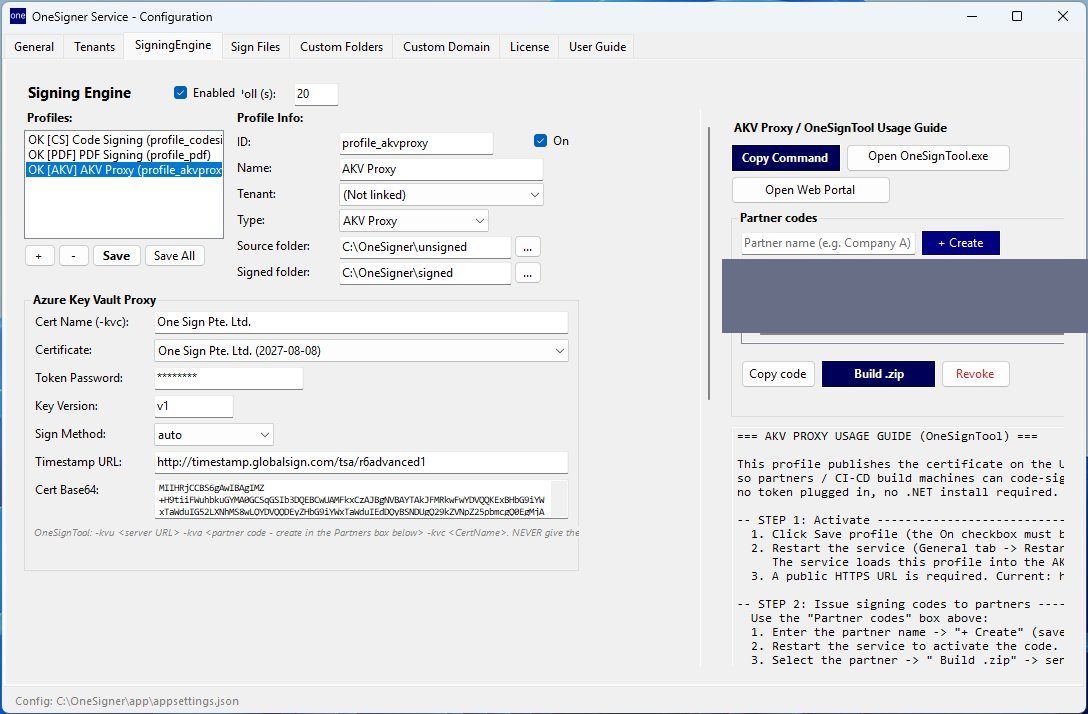Screen dimensions: 1088x714
Task: Select the Code Signing profile row
Action: [124, 139]
